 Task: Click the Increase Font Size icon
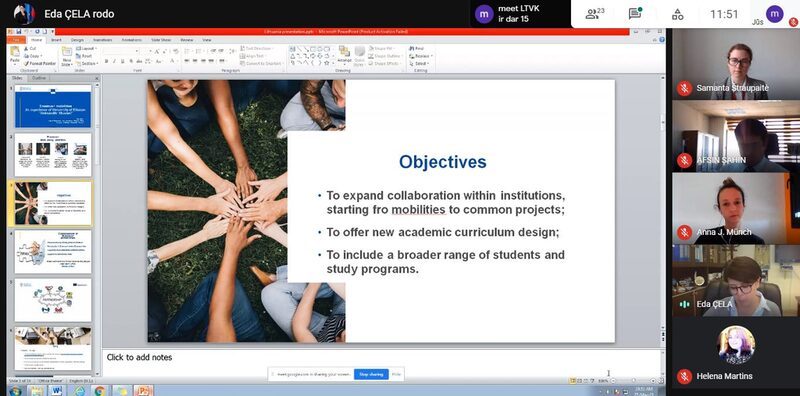pos(156,51)
